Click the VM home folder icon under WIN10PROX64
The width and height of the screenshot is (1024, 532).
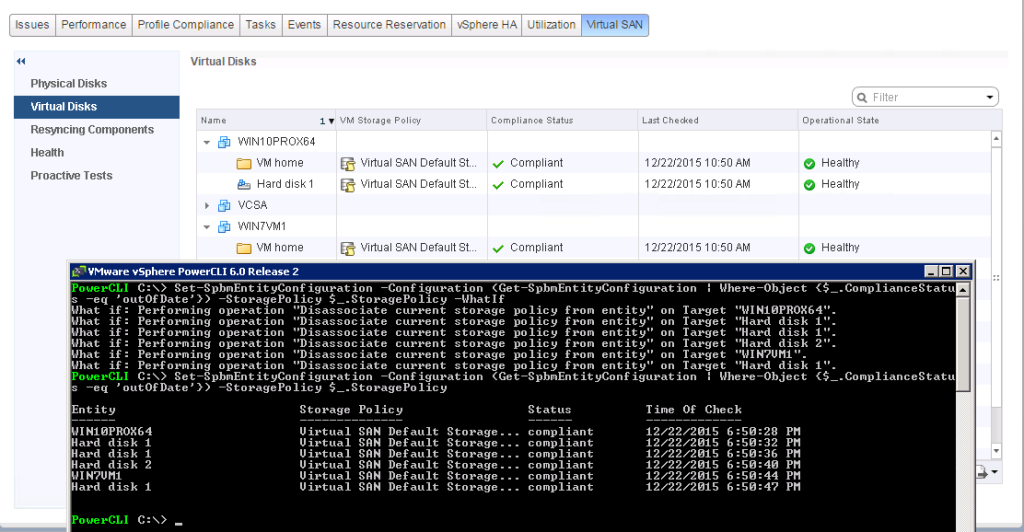(x=243, y=163)
